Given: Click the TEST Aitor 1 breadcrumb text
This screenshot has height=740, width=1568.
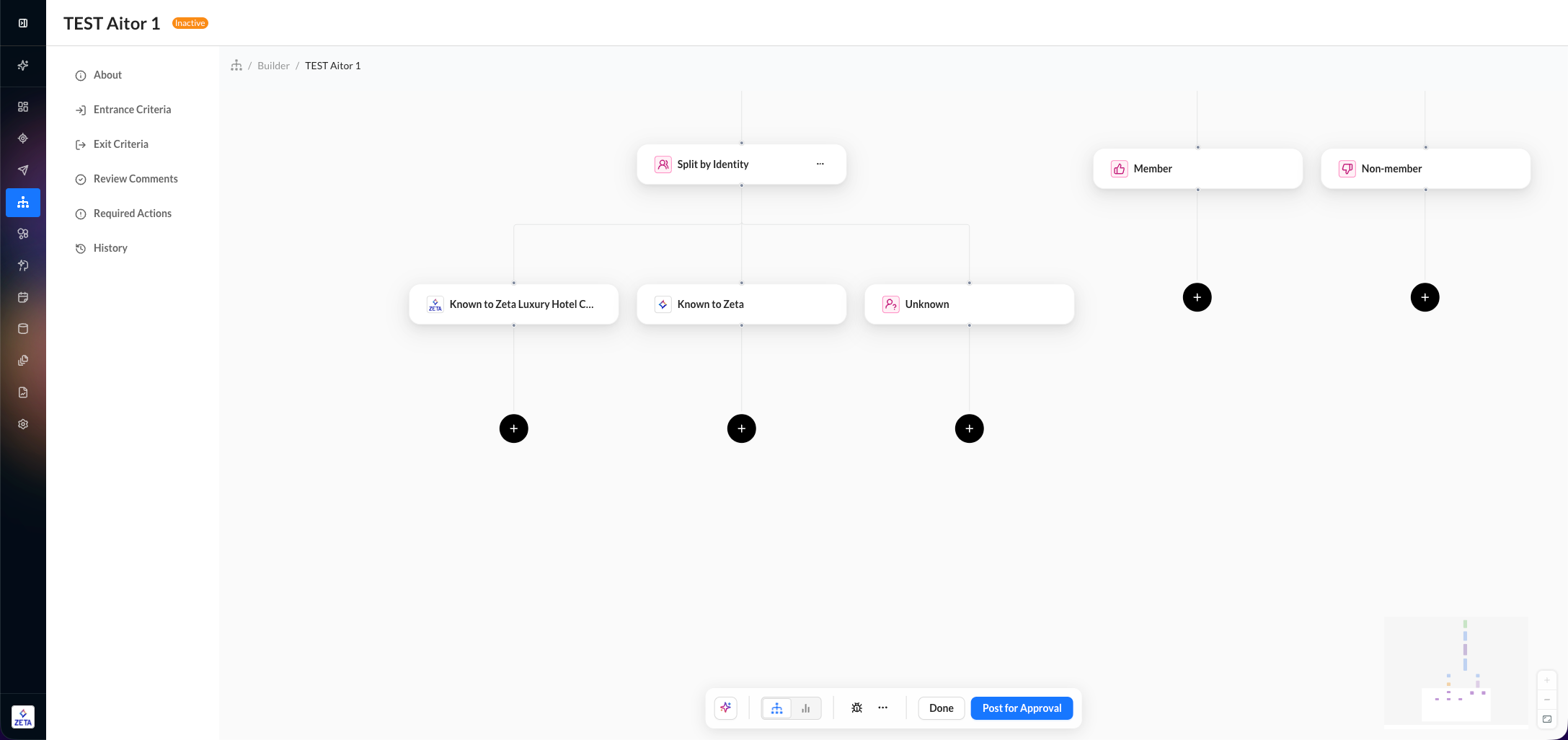Looking at the screenshot, I should point(333,66).
